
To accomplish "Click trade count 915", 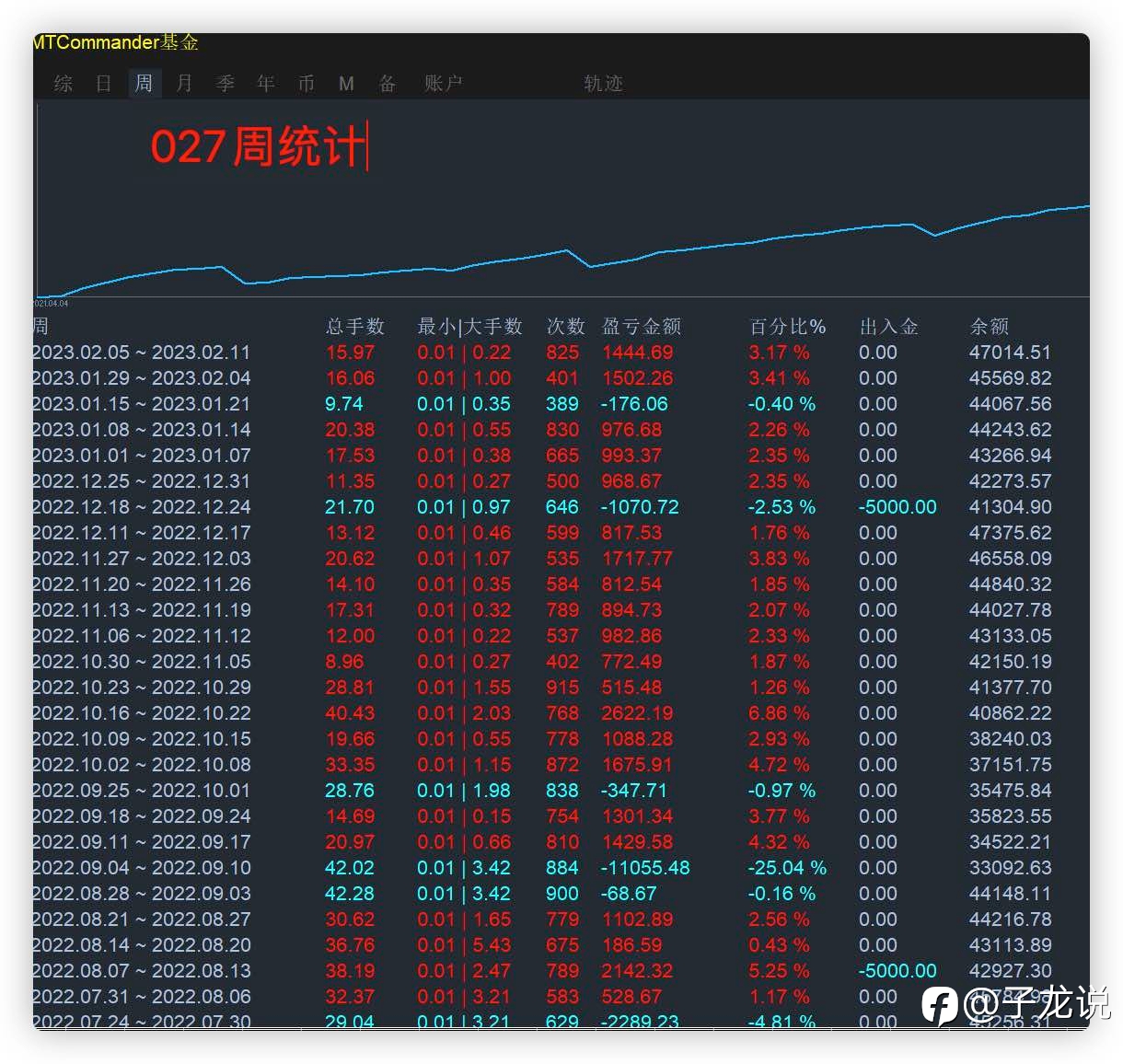I will [562, 687].
